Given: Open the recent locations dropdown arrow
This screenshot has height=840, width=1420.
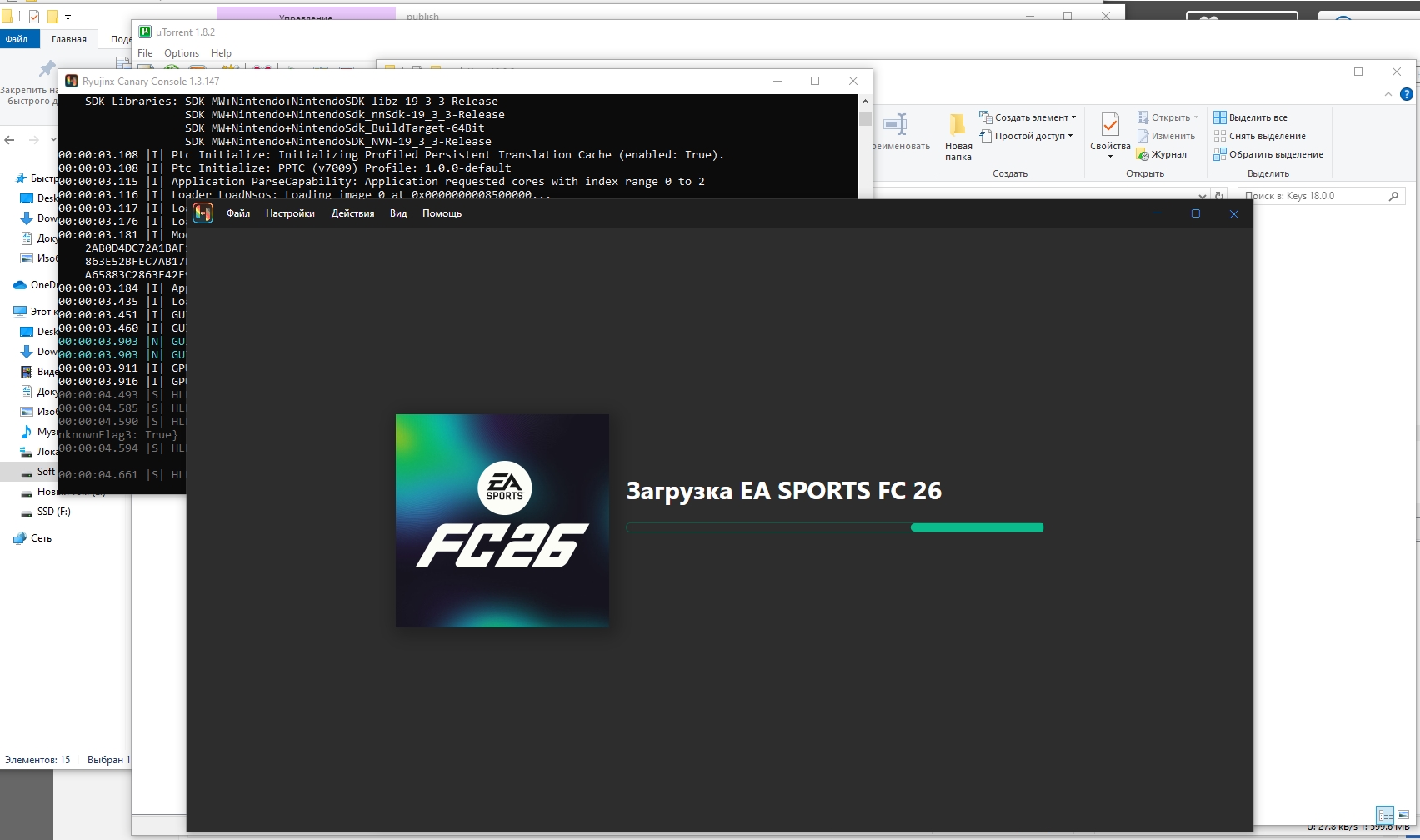Looking at the screenshot, I should pyautogui.click(x=53, y=140).
